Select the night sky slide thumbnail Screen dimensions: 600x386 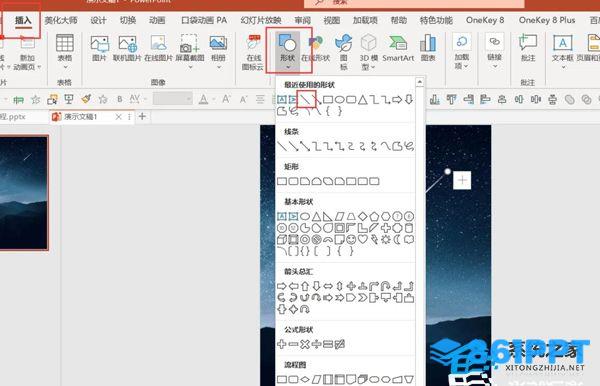pyautogui.click(x=24, y=193)
